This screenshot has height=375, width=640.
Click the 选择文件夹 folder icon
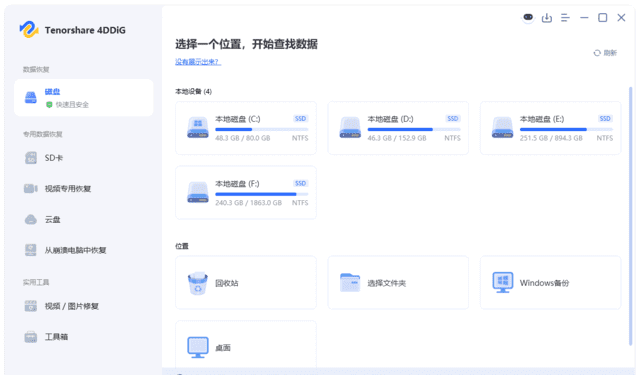(x=350, y=282)
